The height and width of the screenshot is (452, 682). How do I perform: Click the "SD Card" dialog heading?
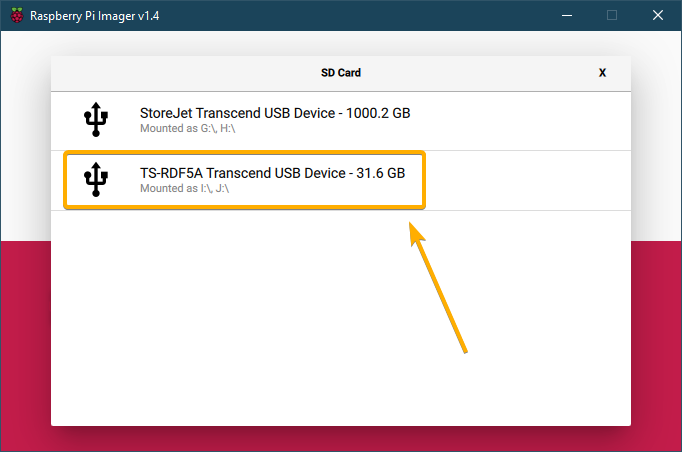pos(341,73)
